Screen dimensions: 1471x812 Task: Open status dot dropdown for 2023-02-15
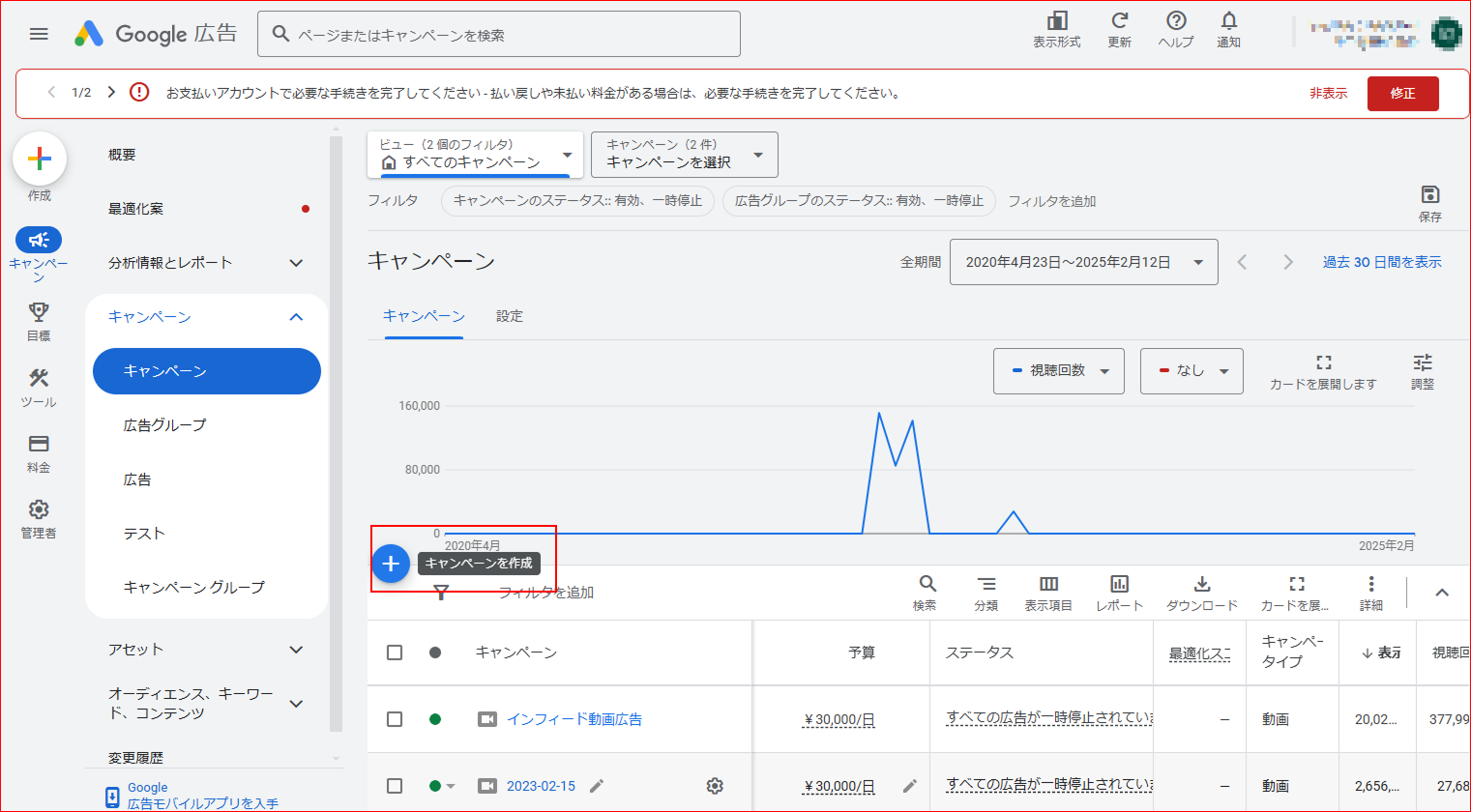coord(442,786)
